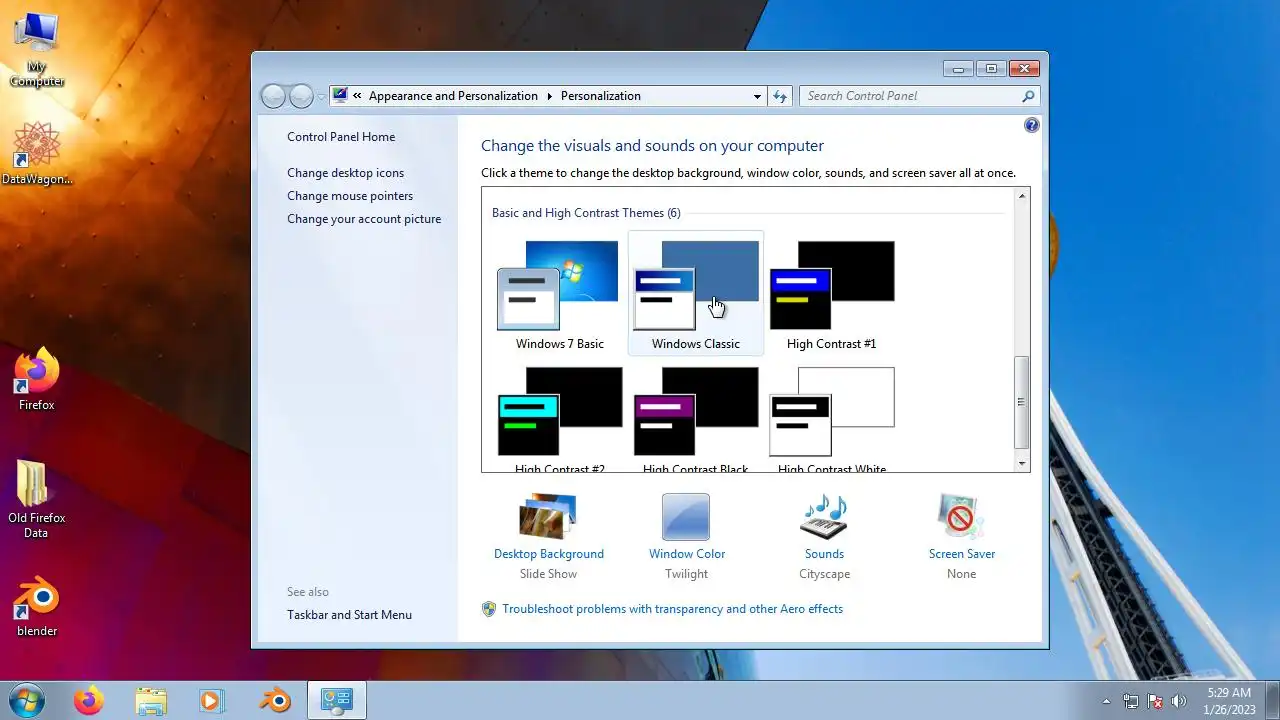Image resolution: width=1280 pixels, height=720 pixels.
Task: Click the Action Center flag tray icon
Action: 1155,701
